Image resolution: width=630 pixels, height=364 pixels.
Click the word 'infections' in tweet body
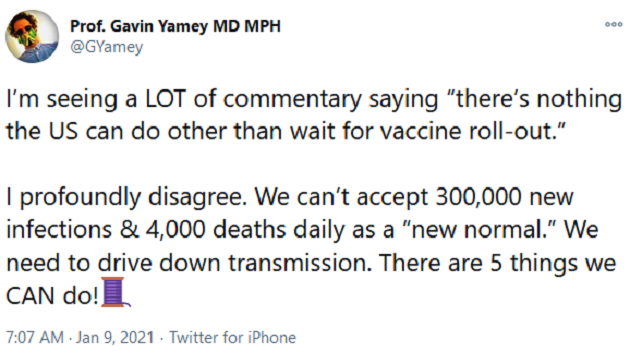click(x=59, y=230)
